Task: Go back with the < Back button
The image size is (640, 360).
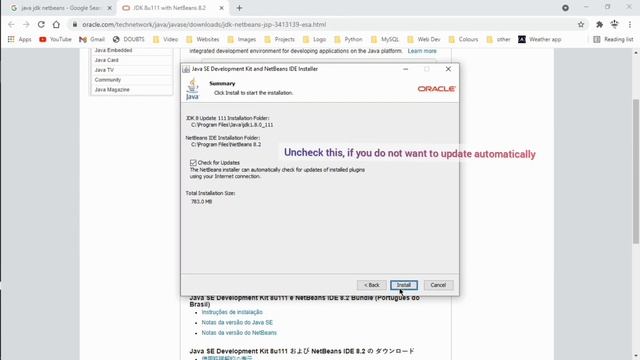Action: (x=371, y=285)
